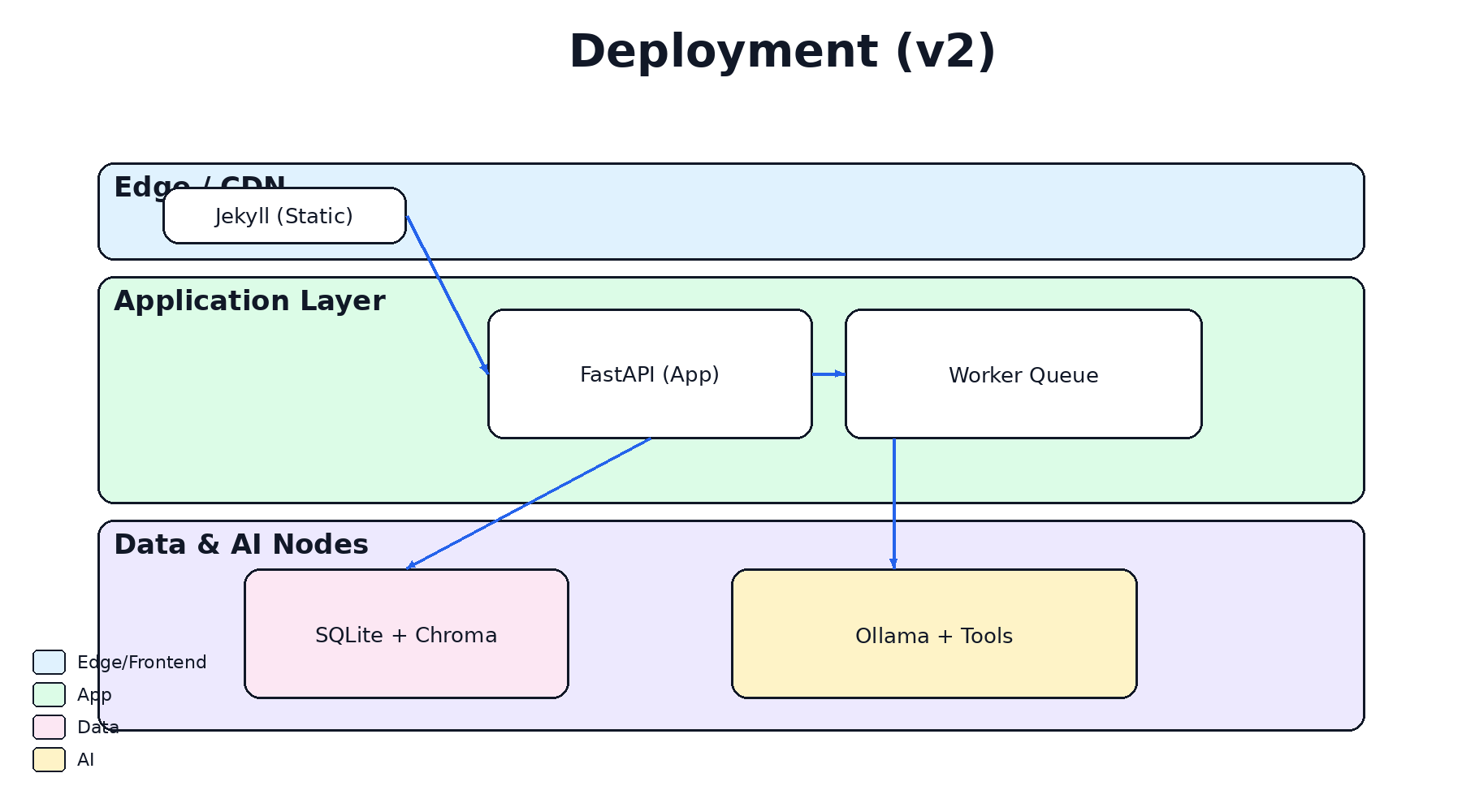The width and height of the screenshot is (1462, 812).
Task: Select the FastAPI (App) node
Action: (649, 374)
